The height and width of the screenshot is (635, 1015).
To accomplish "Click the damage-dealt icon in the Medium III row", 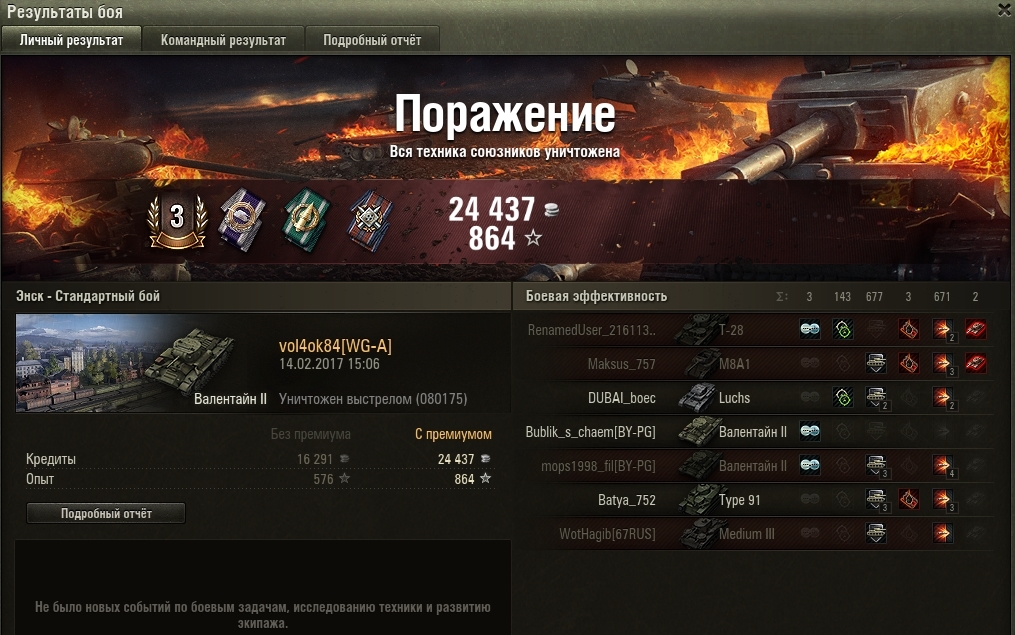I will click(942, 533).
